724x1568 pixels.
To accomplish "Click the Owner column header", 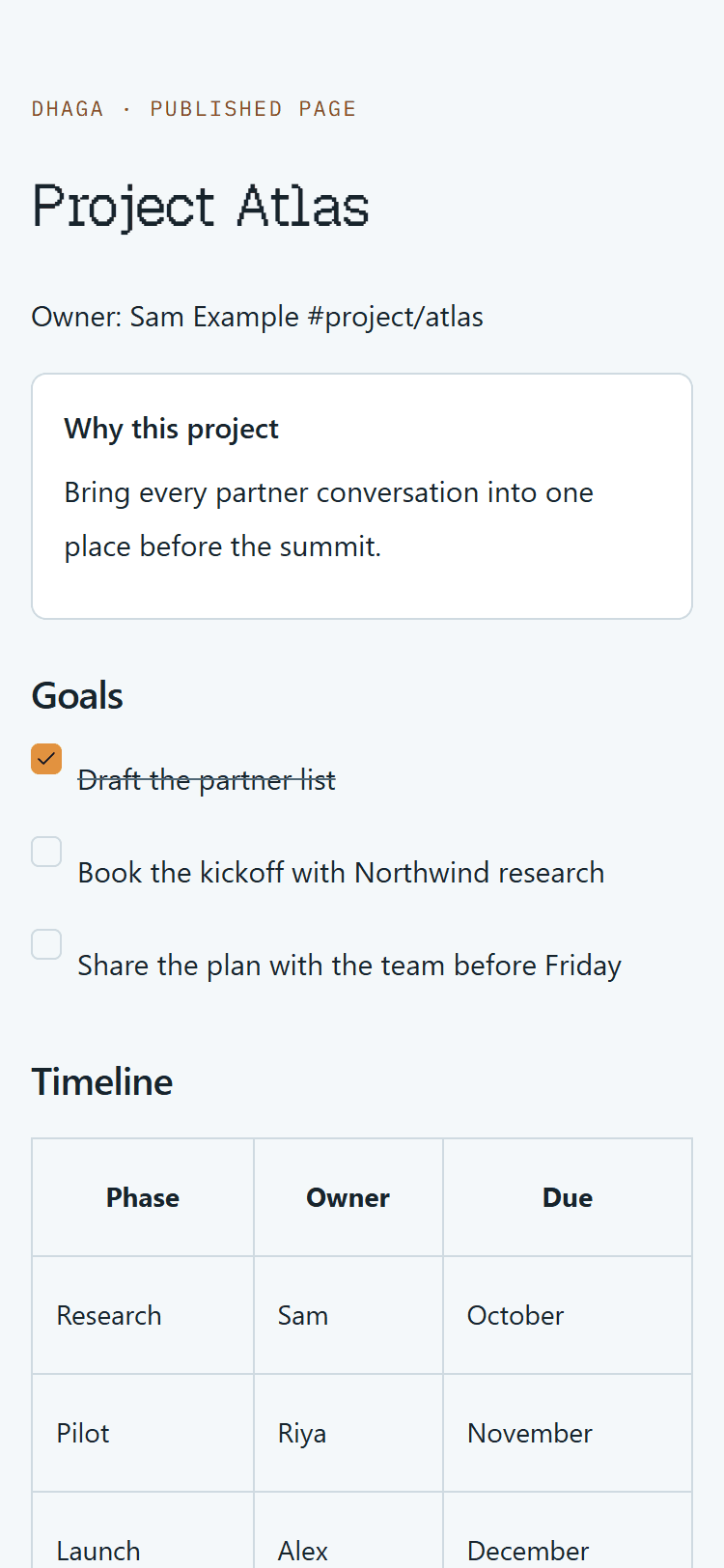I will click(x=348, y=1197).
